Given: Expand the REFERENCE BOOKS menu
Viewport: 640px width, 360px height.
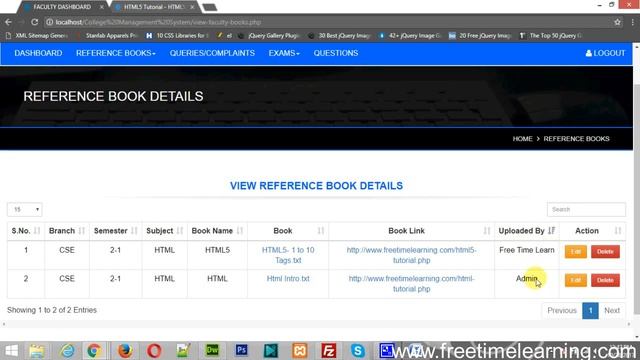Looking at the screenshot, I should pyautogui.click(x=116, y=53).
